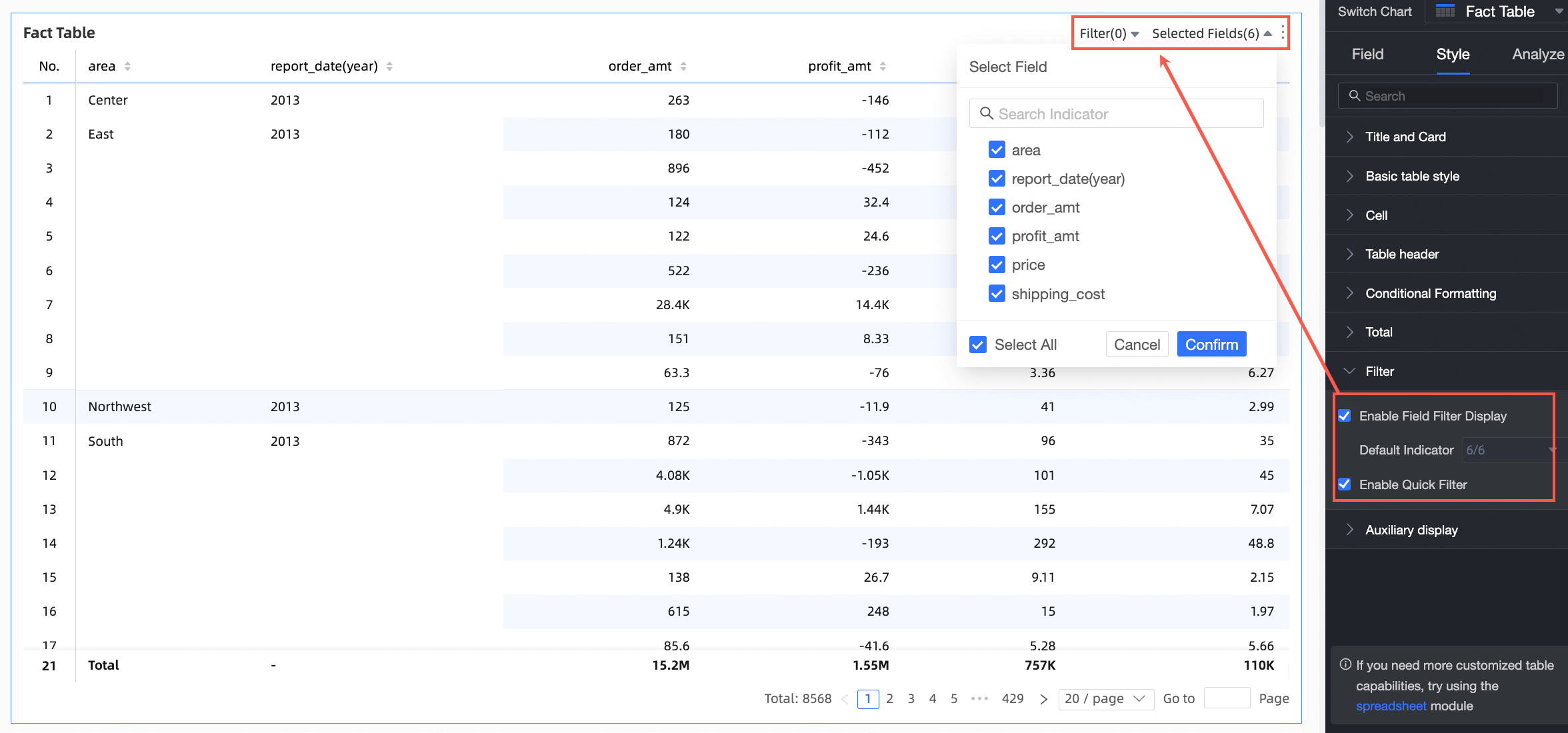The width and height of the screenshot is (1568, 733).
Task: Sort the order_amt column
Action: (x=683, y=66)
